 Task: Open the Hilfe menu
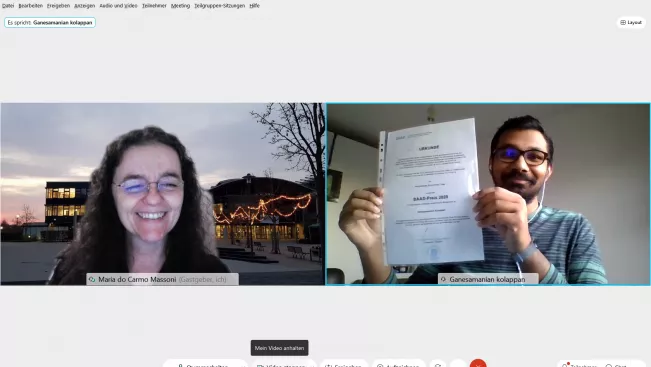point(255,6)
